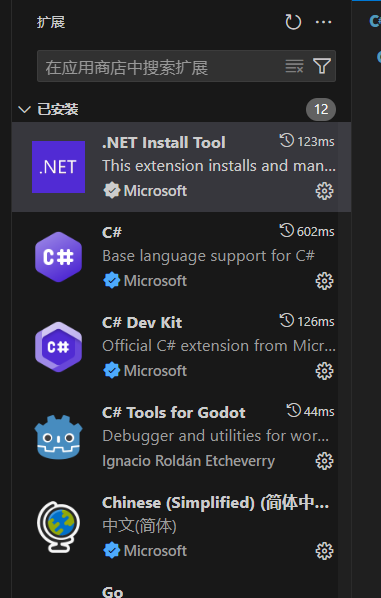Refresh the extensions list

[293, 22]
